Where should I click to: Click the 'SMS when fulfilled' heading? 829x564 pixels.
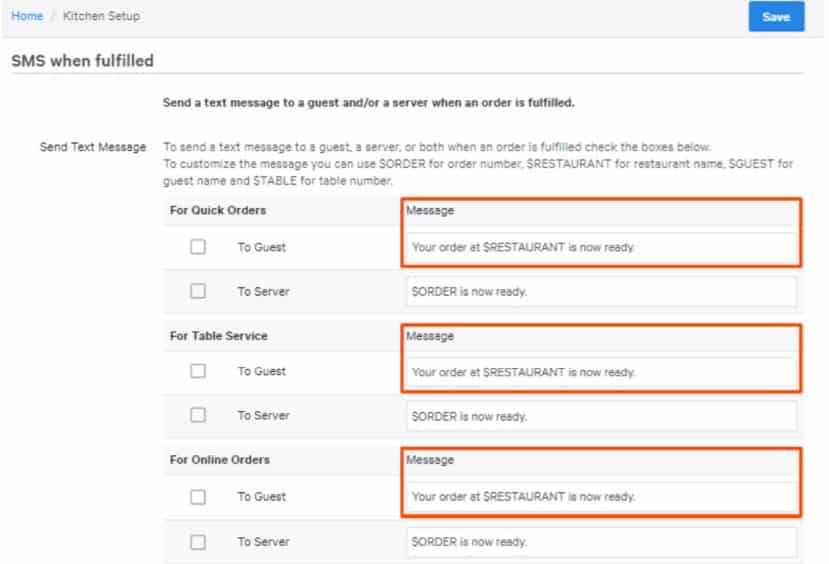(82, 61)
